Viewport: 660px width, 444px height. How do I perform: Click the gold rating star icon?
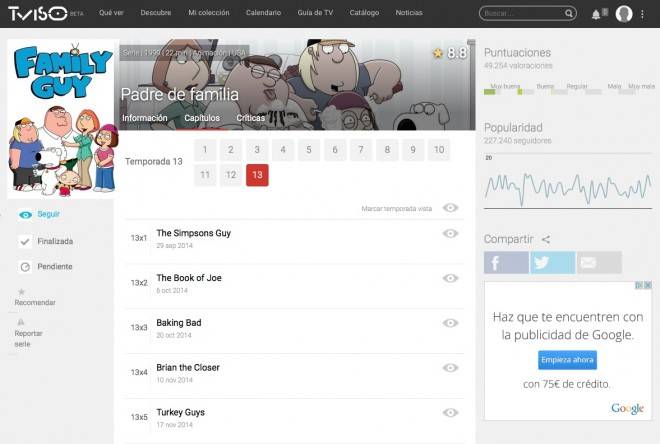[438, 53]
